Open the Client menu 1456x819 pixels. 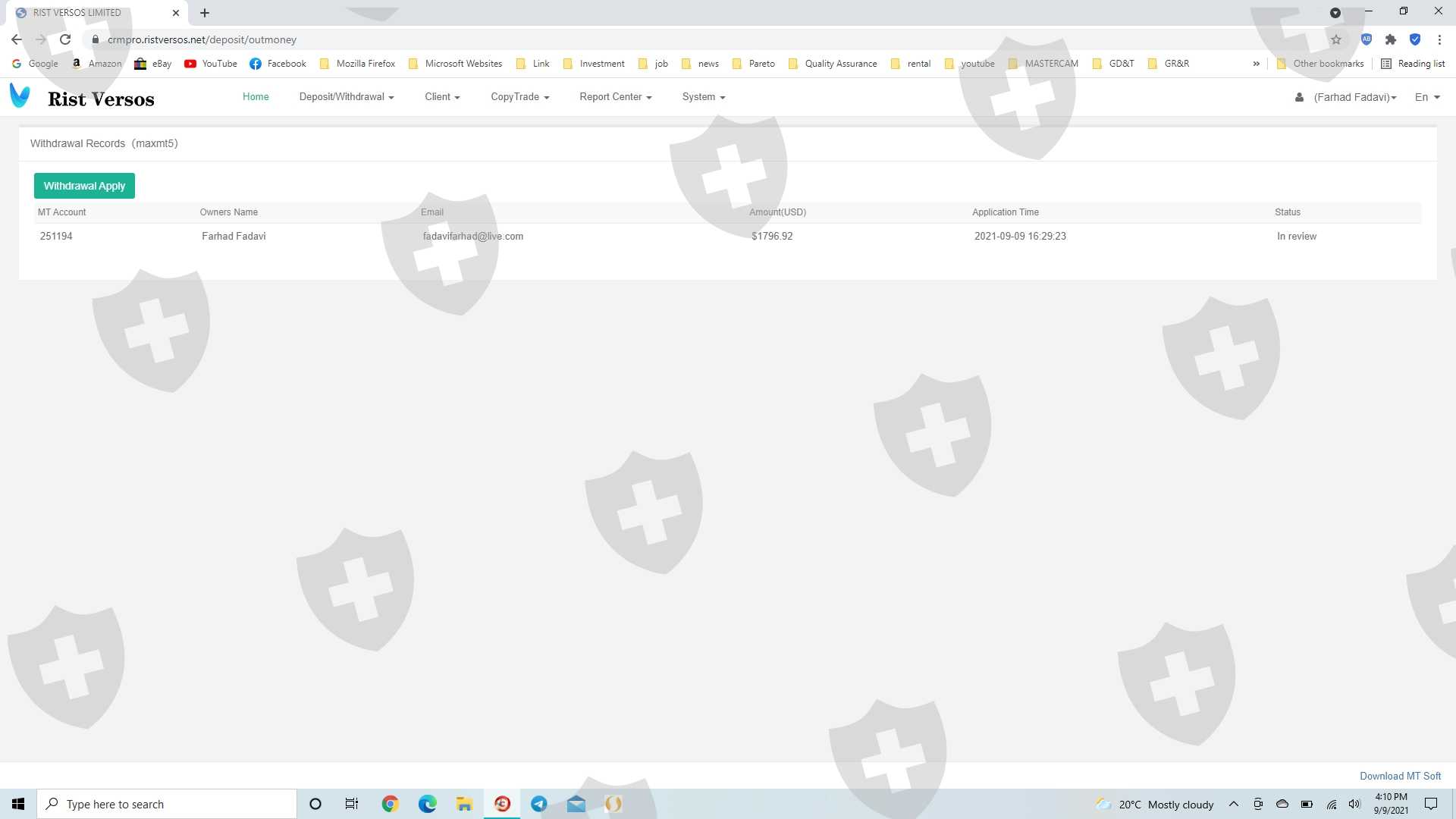tap(442, 97)
